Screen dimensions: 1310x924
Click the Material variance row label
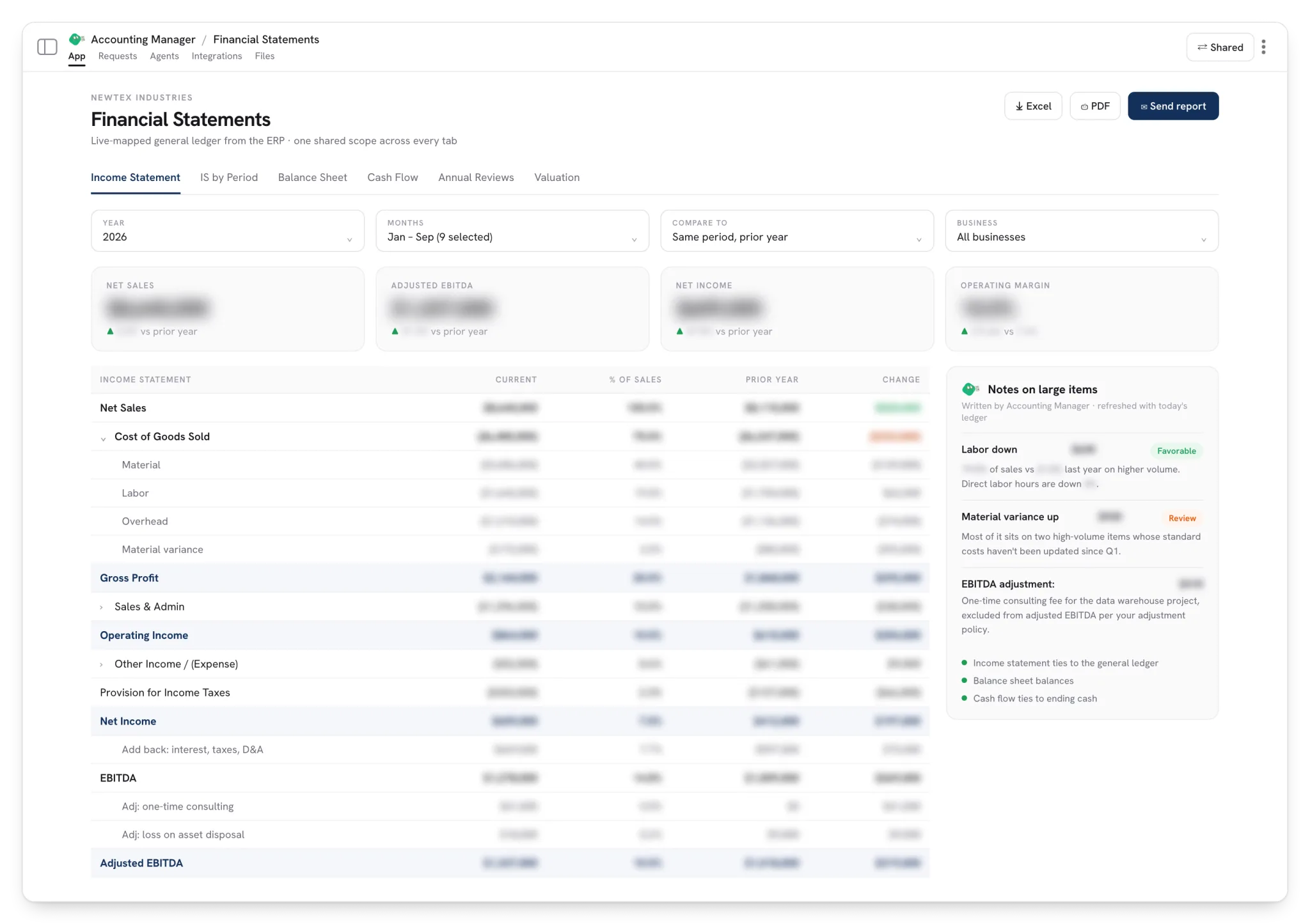(x=162, y=550)
